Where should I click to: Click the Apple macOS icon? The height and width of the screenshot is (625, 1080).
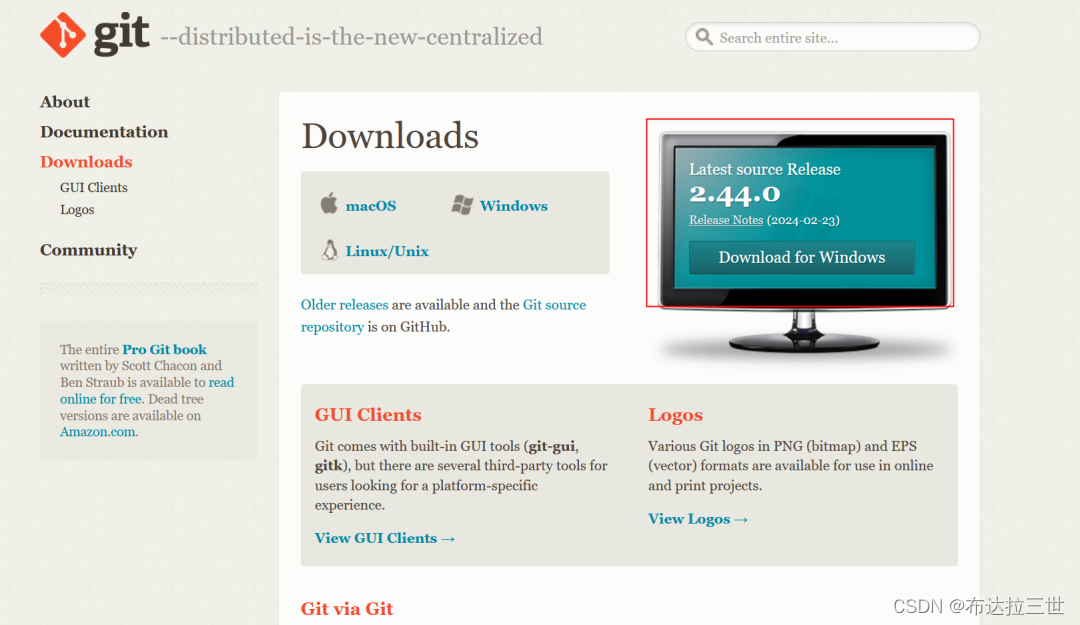329,203
